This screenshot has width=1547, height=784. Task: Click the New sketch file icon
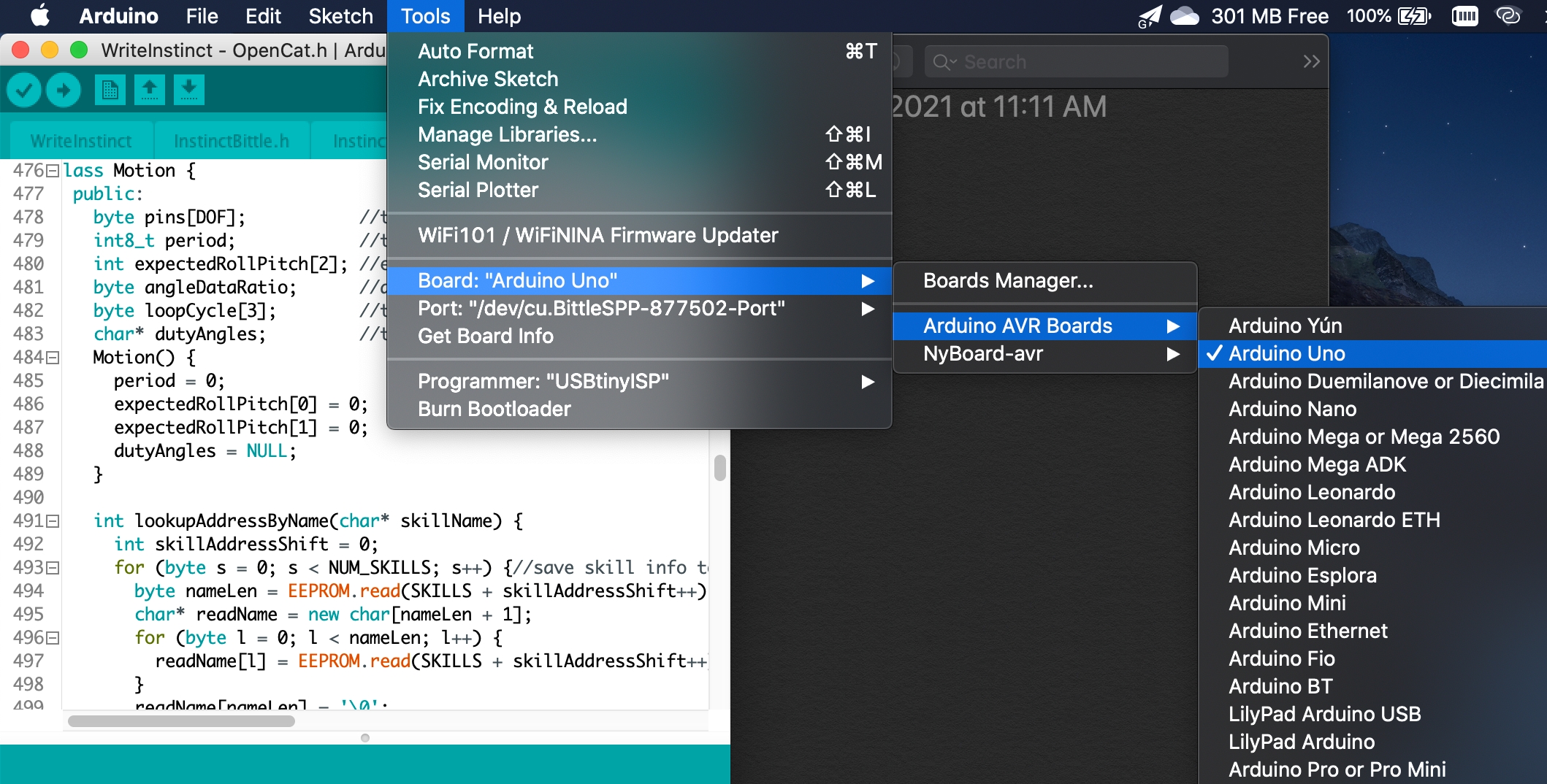click(x=110, y=91)
